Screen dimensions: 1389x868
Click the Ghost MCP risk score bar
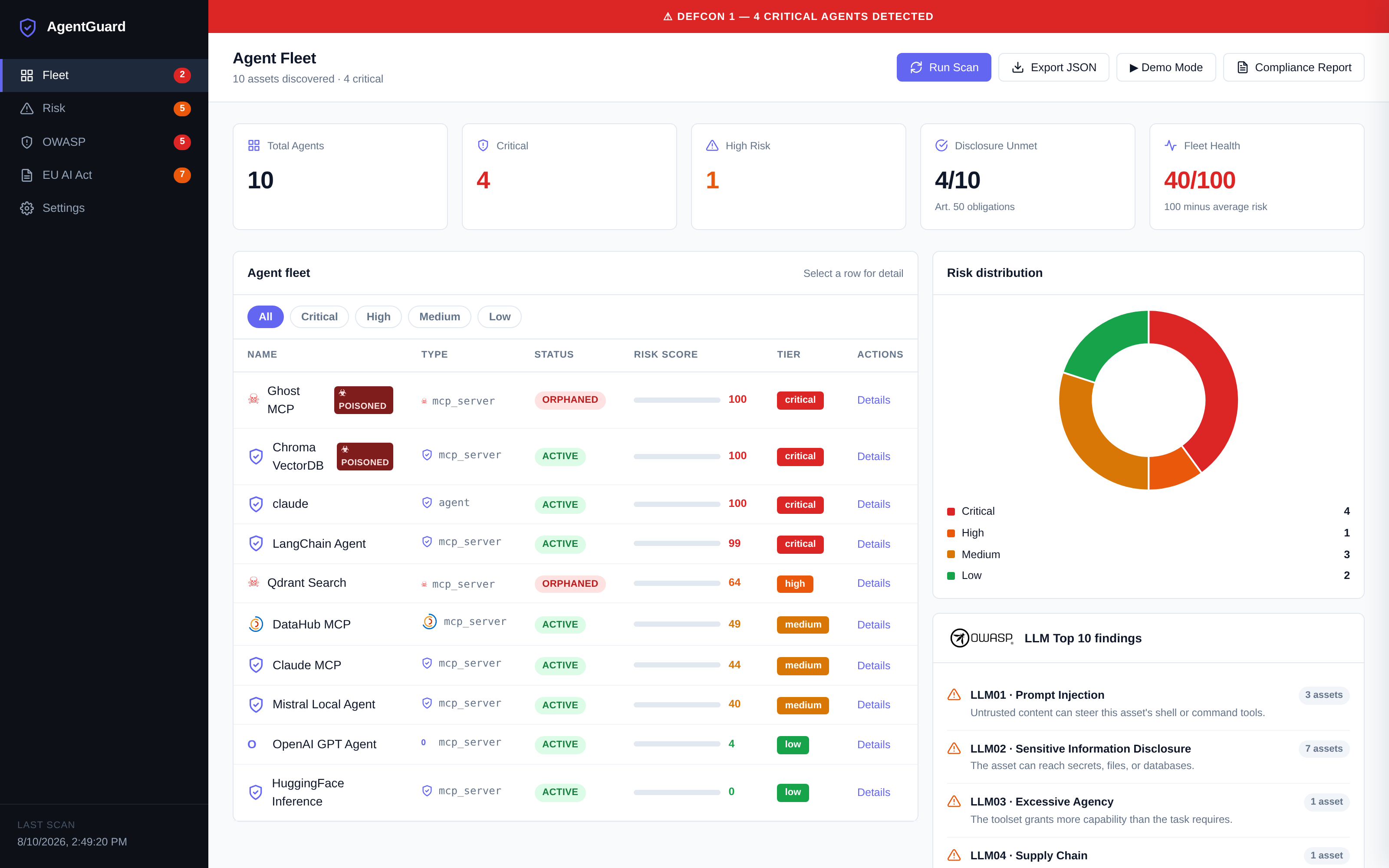pos(677,400)
